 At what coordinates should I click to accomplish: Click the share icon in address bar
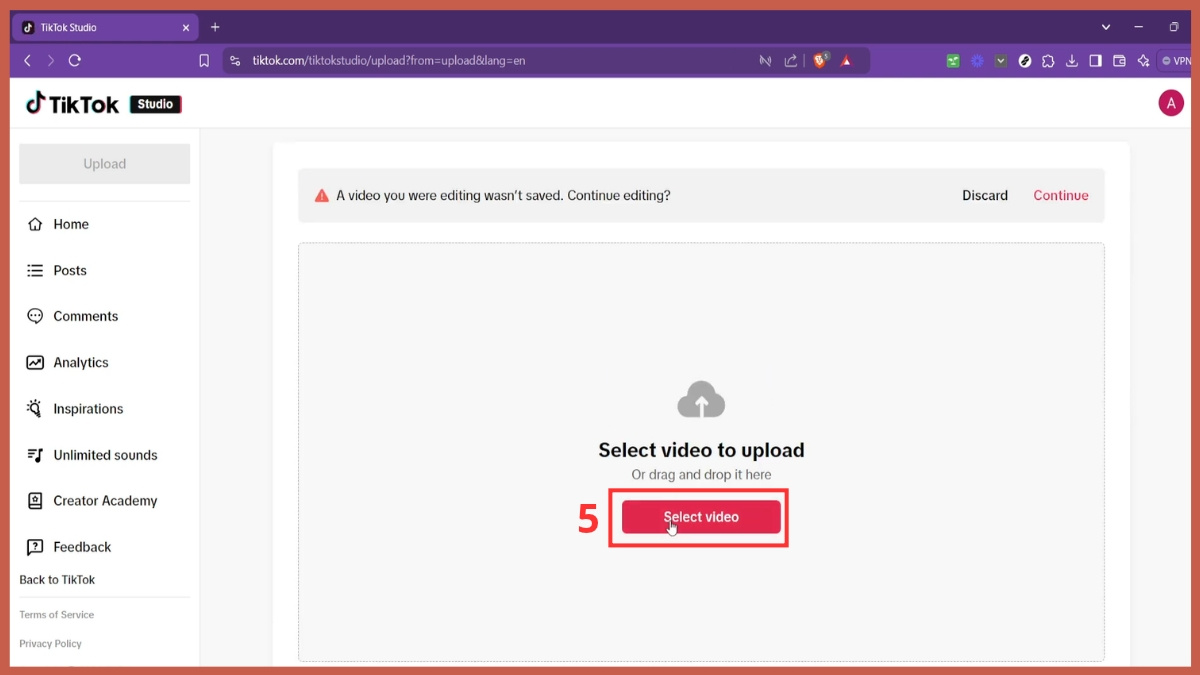click(791, 61)
